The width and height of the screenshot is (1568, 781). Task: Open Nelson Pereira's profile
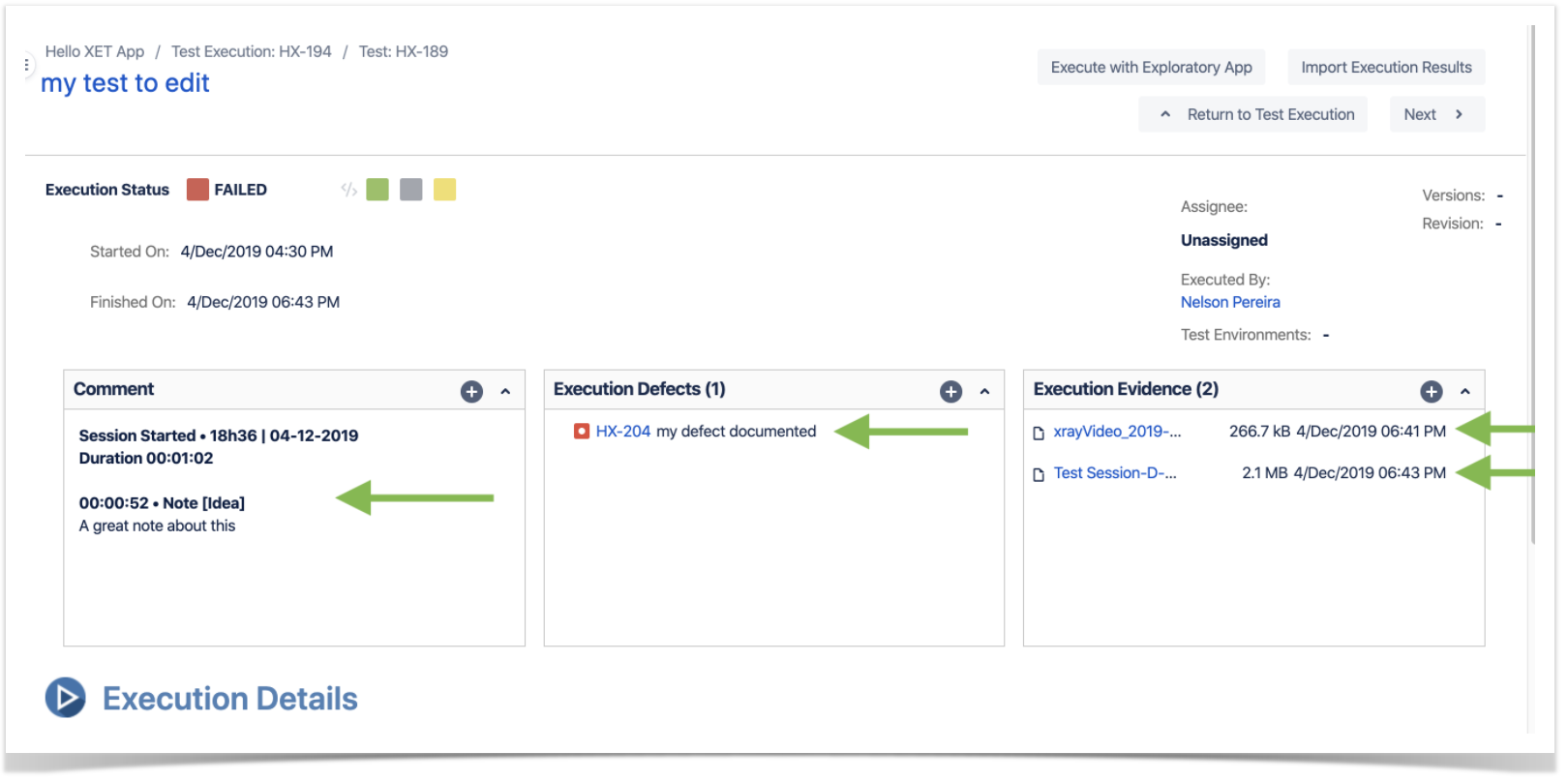click(x=1230, y=302)
